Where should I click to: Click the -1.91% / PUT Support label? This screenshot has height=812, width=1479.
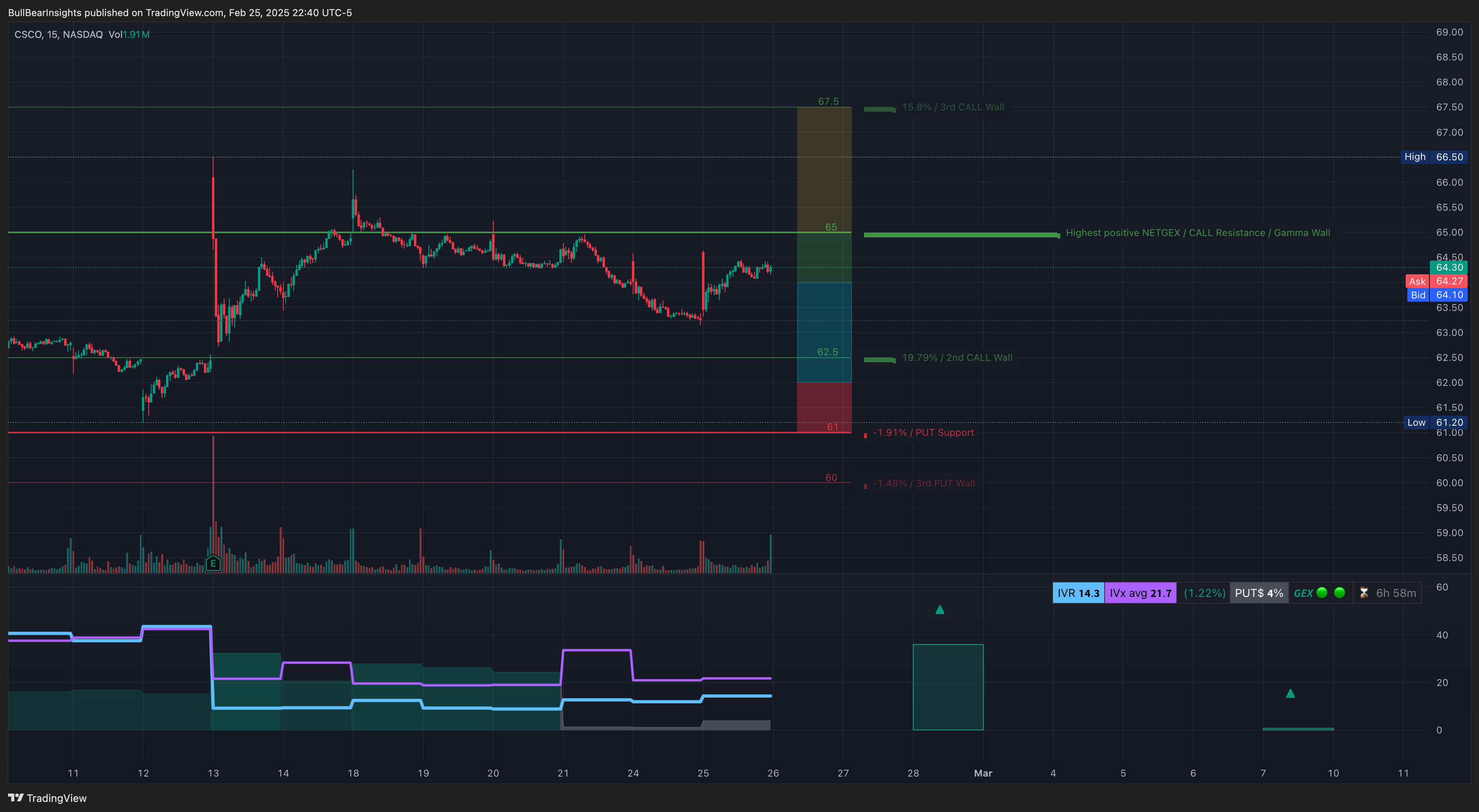[x=923, y=433]
